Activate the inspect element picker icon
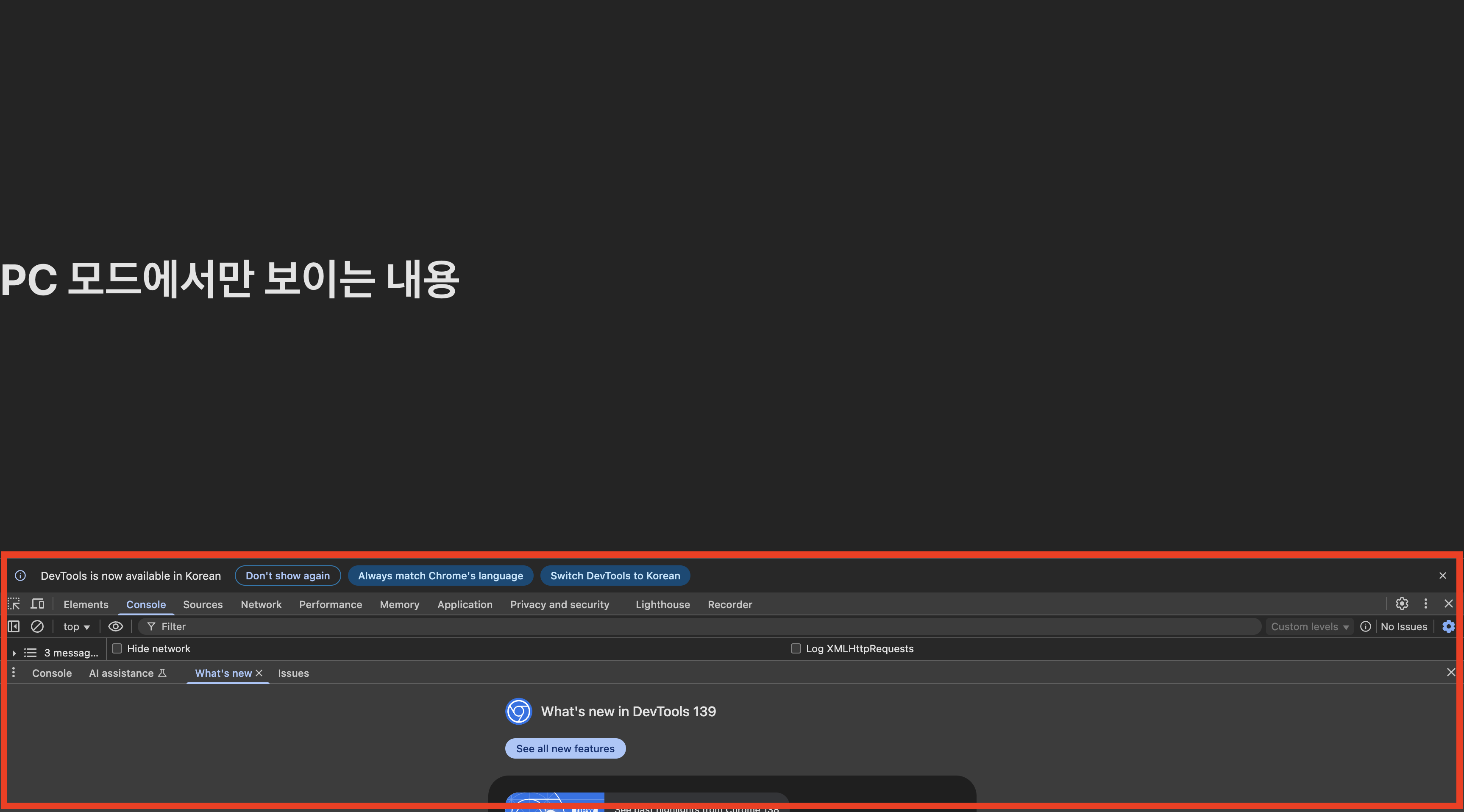The width and height of the screenshot is (1464, 812). 14,604
